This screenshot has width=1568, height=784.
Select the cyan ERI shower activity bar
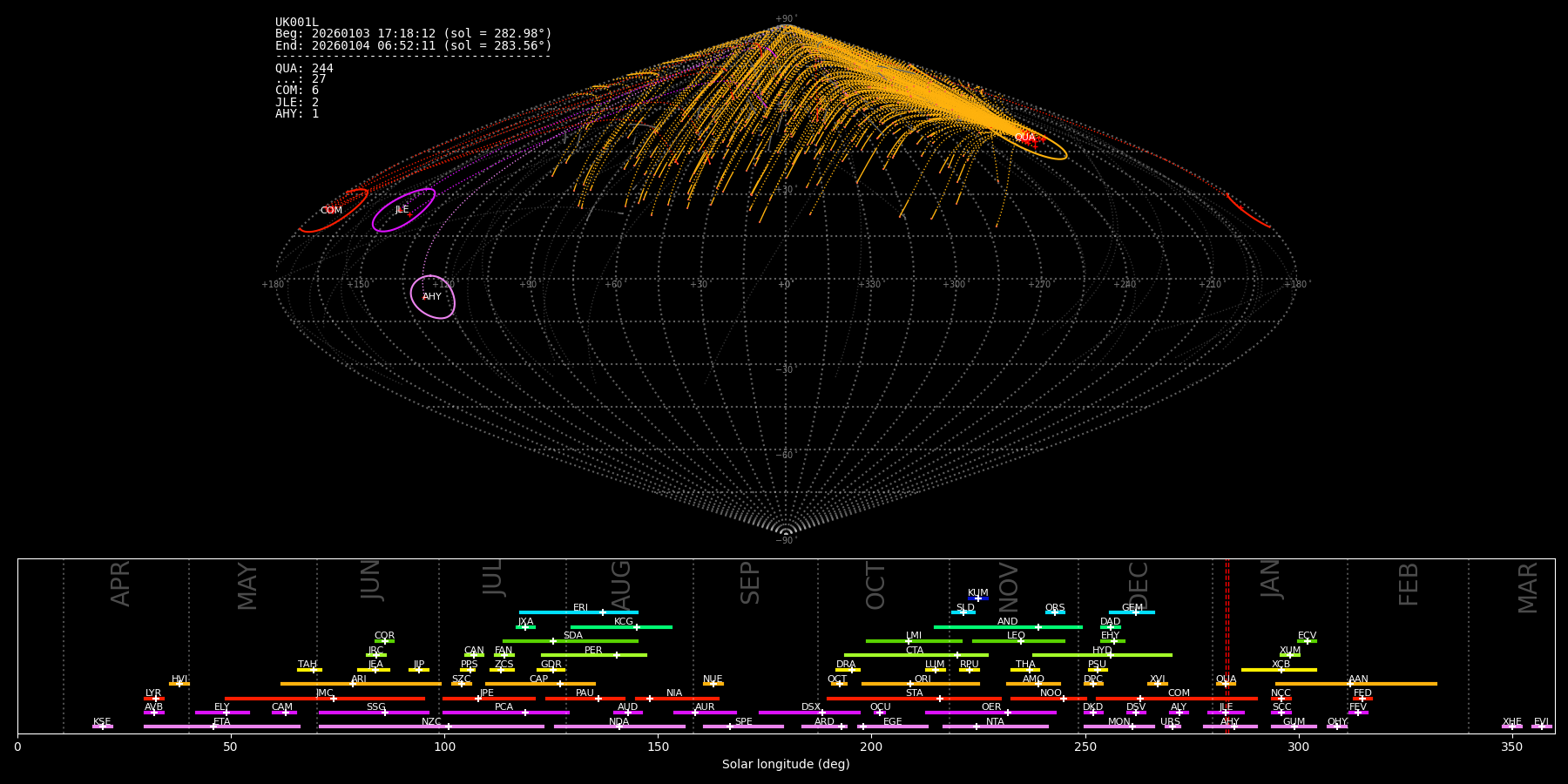click(x=558, y=612)
